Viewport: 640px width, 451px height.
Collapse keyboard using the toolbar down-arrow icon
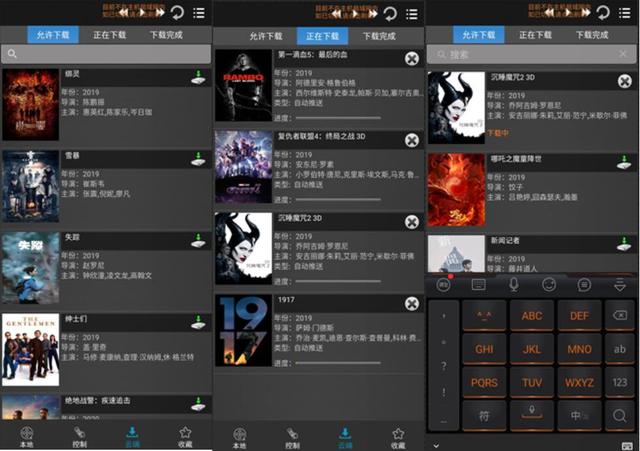click(x=620, y=284)
